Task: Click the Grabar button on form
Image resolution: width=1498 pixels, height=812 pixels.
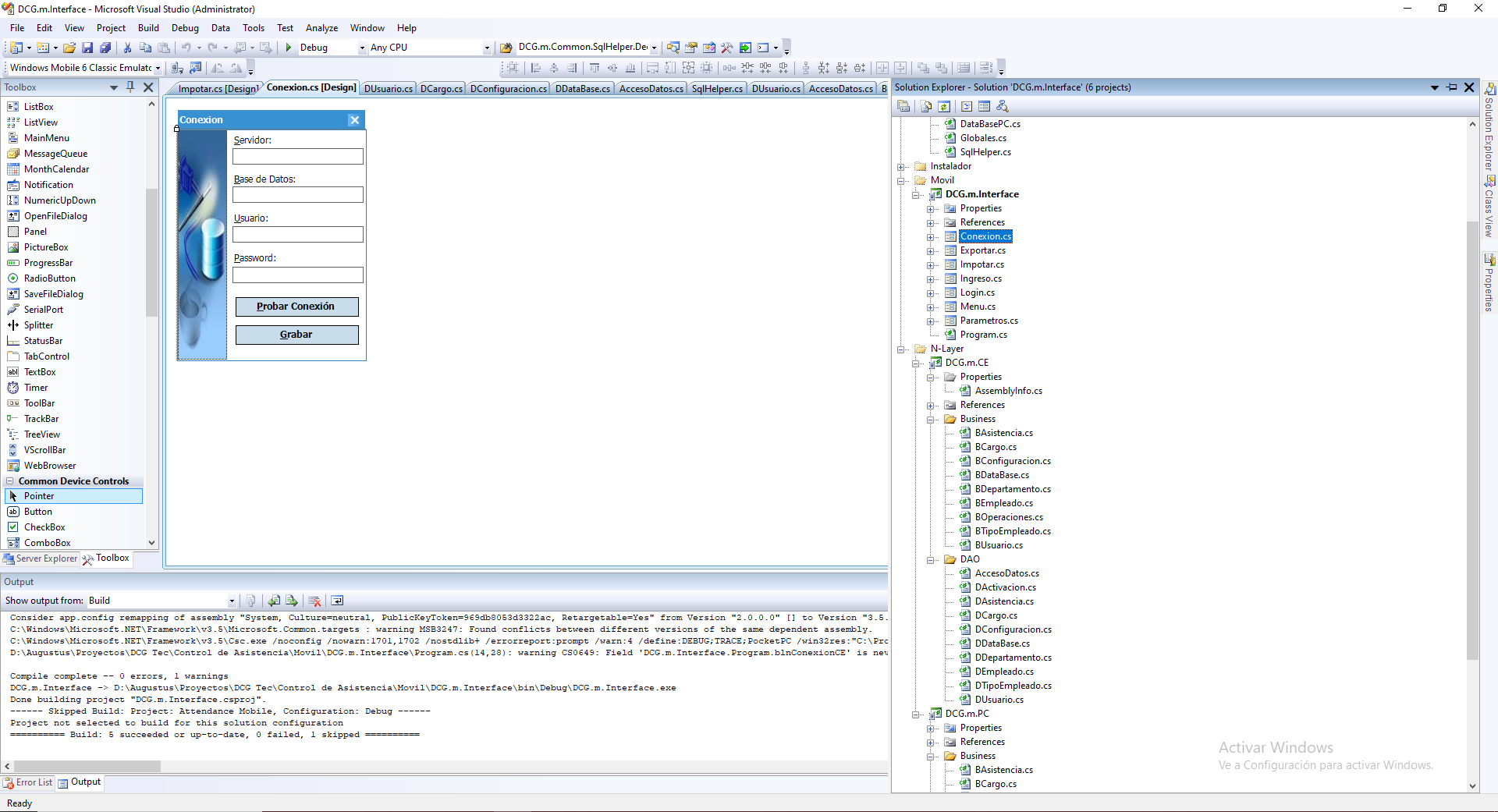Action: [296, 335]
